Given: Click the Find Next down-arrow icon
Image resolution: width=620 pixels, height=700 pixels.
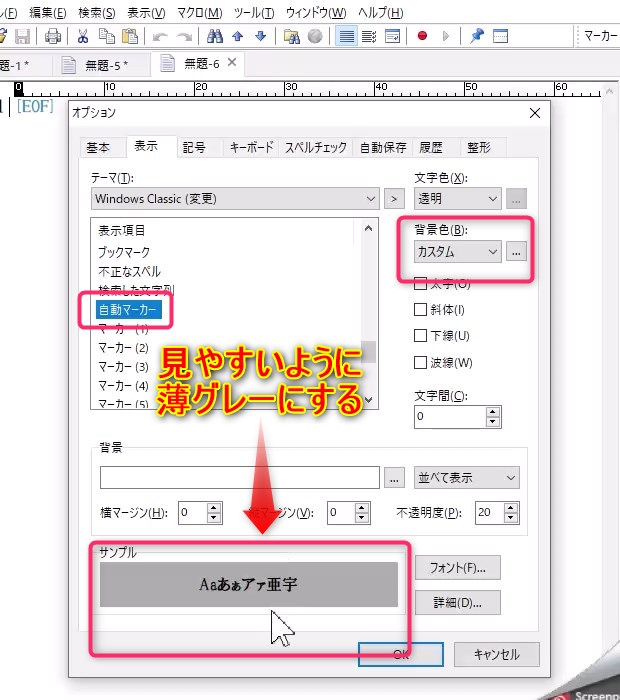Looking at the screenshot, I should 260,36.
